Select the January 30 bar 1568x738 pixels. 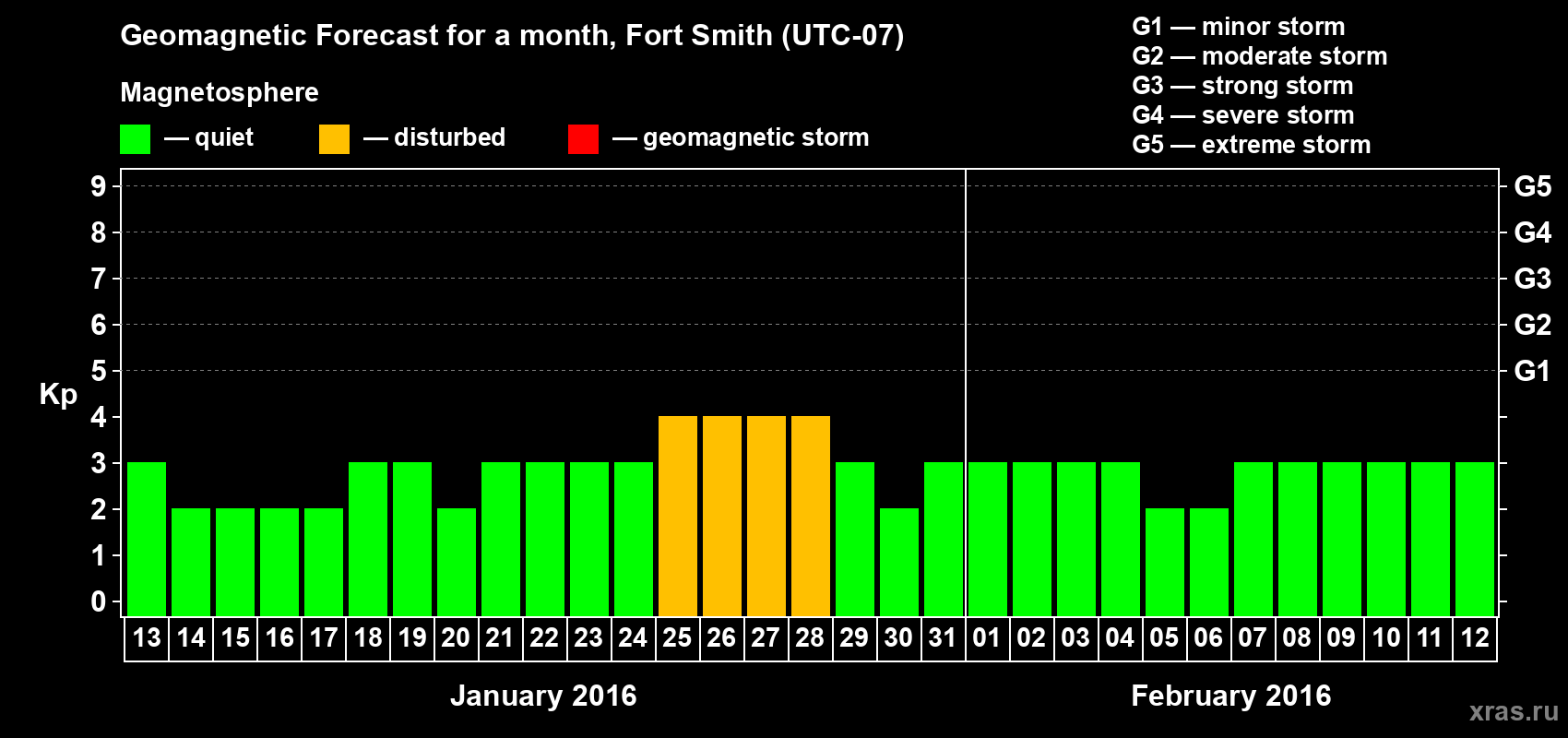[x=899, y=562]
